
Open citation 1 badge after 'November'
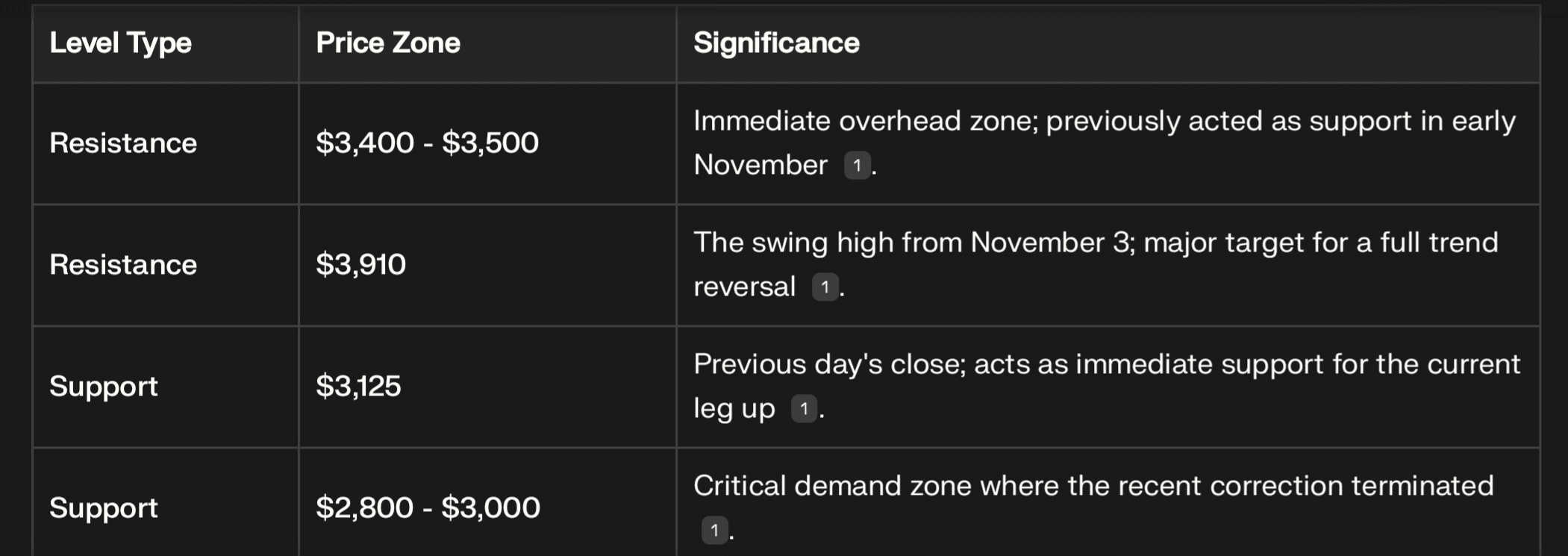point(857,165)
